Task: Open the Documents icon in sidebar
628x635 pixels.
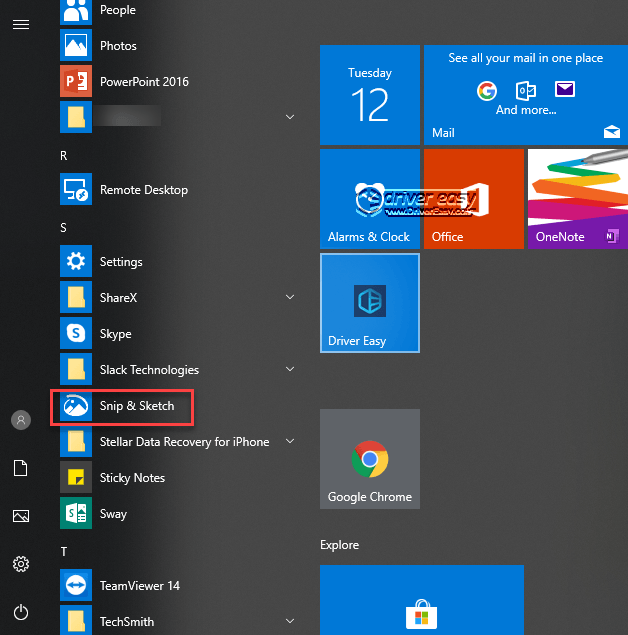Action: (20, 468)
